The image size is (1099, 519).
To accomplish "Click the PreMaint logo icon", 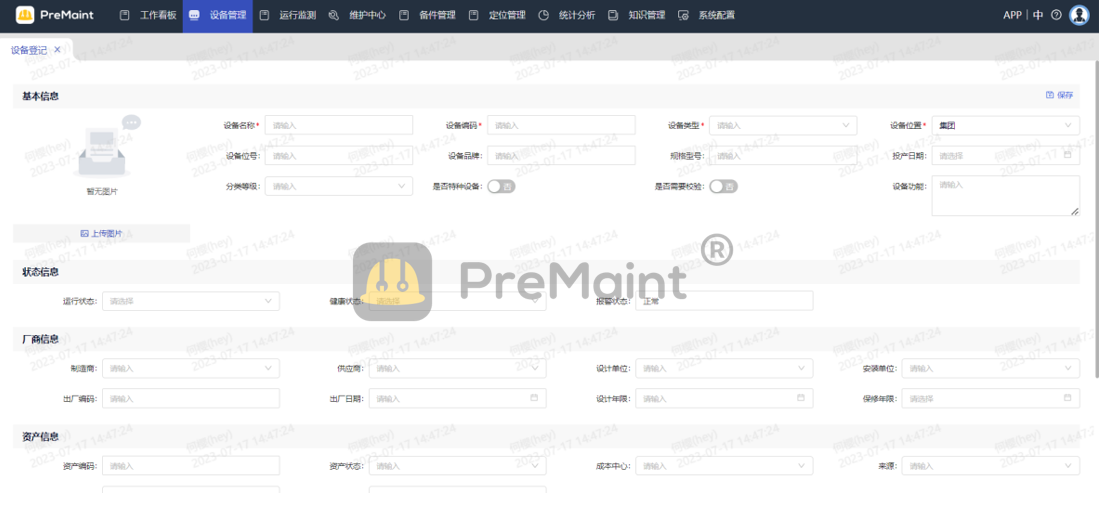I will pos(25,15).
